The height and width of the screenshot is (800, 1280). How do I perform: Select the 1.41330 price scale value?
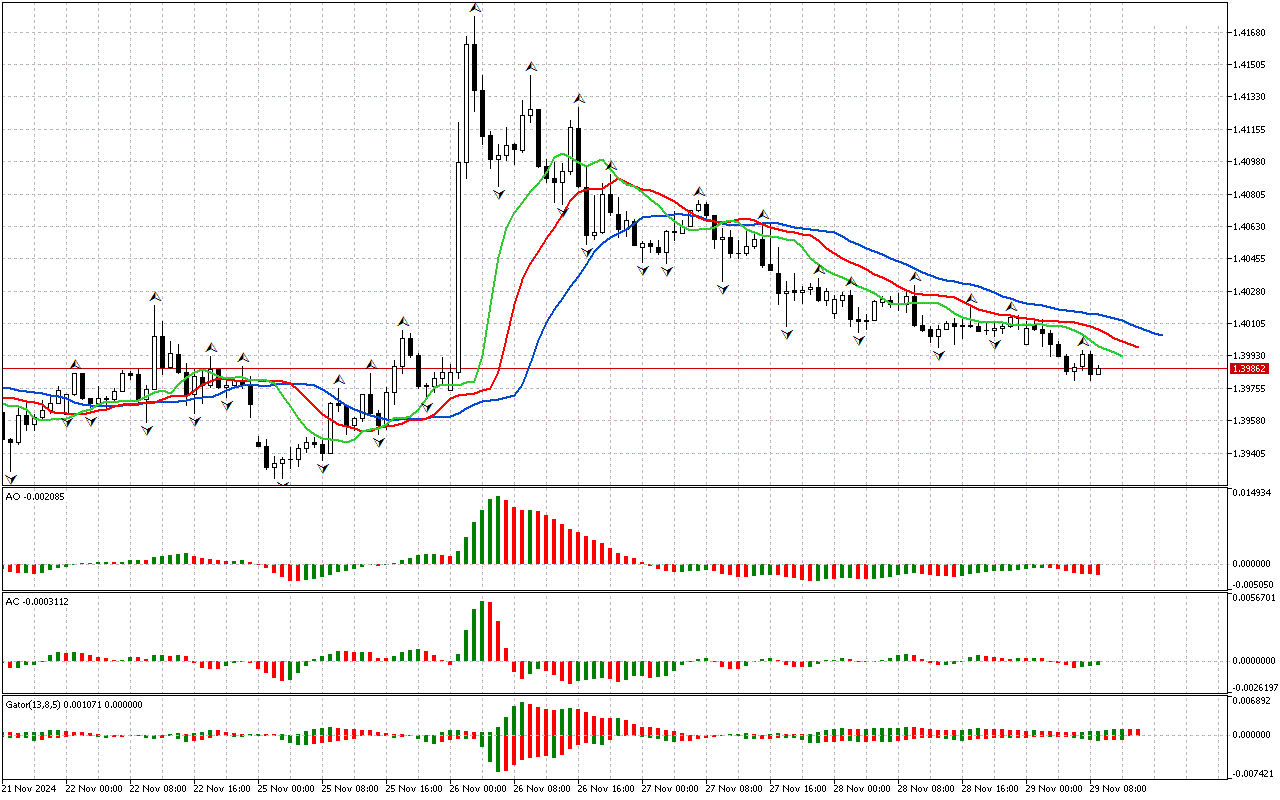click(x=1249, y=97)
